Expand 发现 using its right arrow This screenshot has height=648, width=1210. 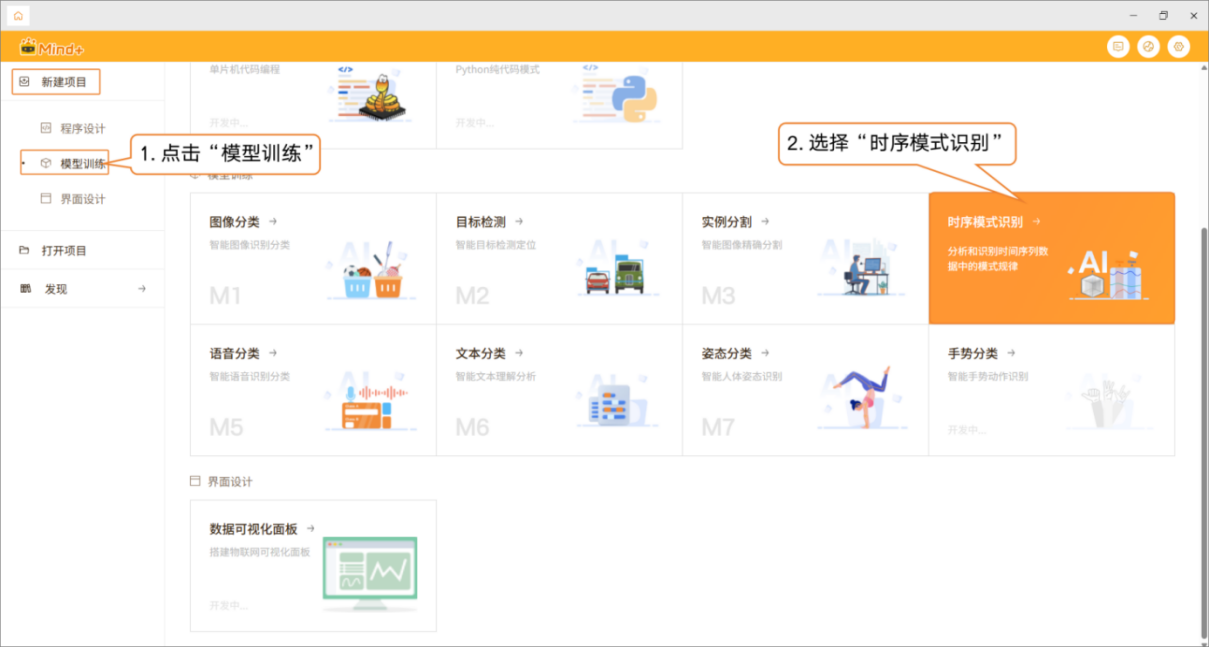pyautogui.click(x=142, y=289)
